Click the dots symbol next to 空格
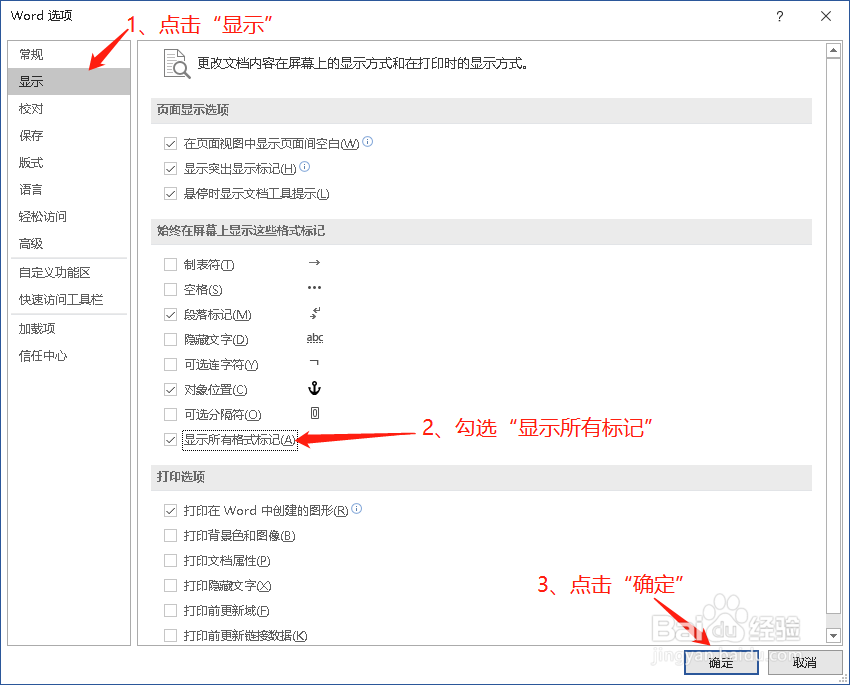This screenshot has width=850, height=685. click(x=314, y=288)
